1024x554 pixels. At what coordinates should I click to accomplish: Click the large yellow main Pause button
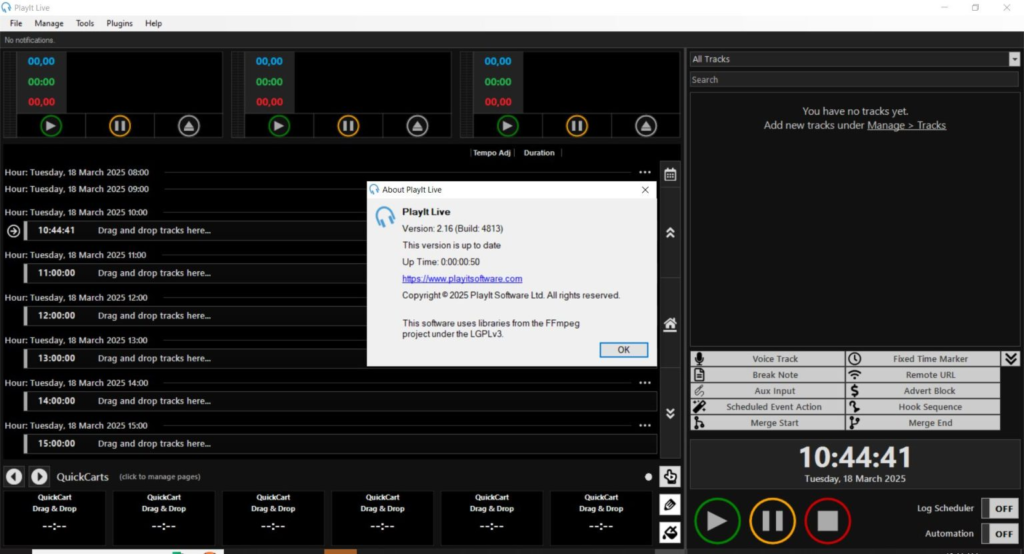pos(772,521)
